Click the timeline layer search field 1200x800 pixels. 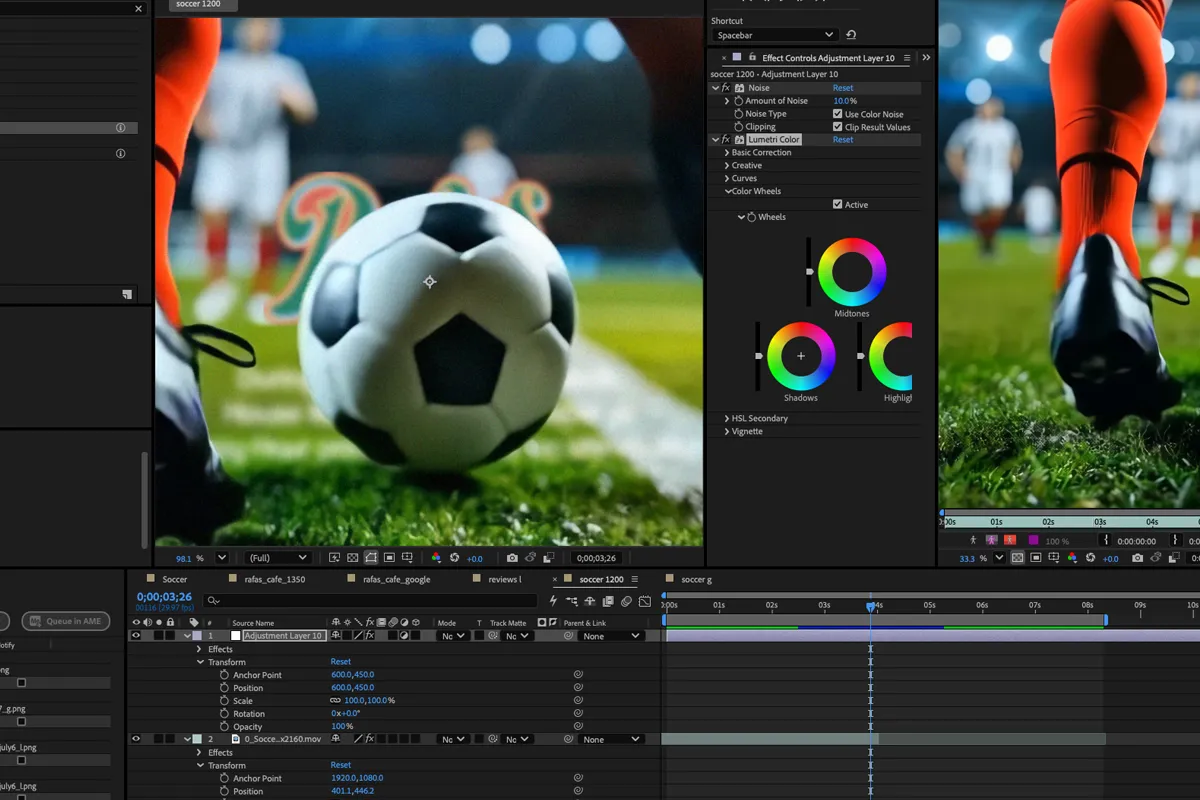point(368,601)
